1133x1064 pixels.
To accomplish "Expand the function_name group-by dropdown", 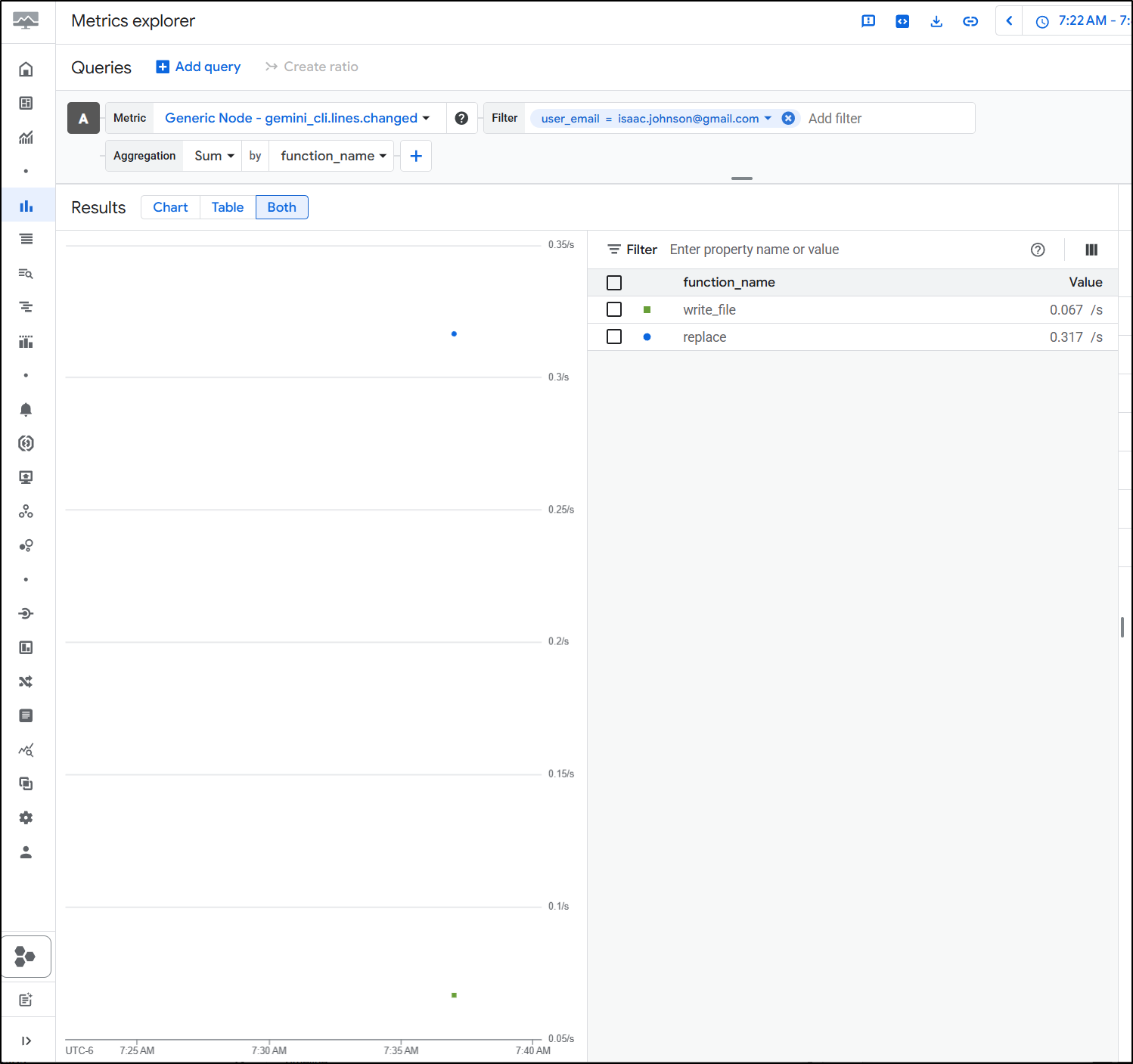I will click(333, 156).
